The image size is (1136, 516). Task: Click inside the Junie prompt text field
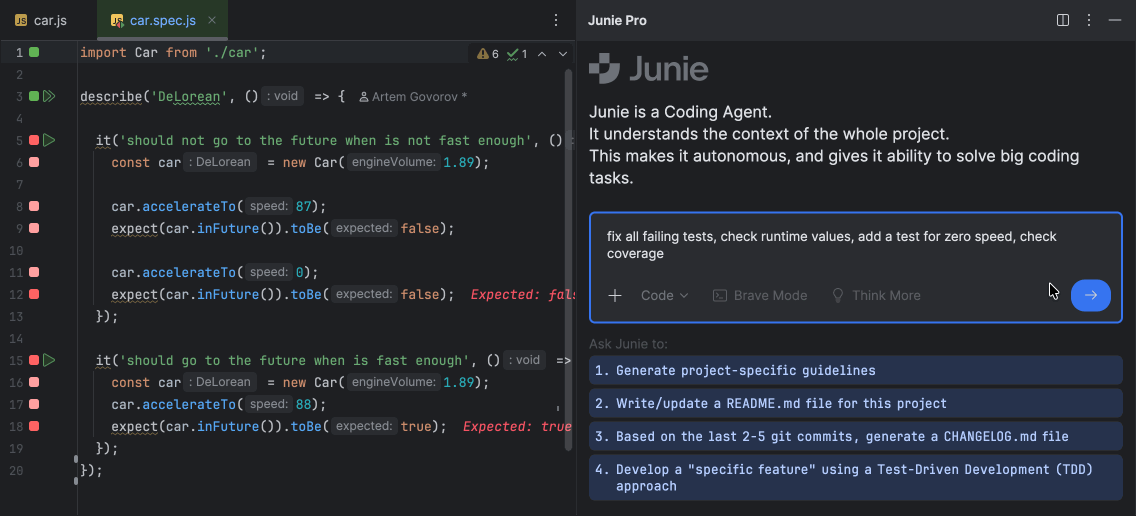click(x=830, y=245)
